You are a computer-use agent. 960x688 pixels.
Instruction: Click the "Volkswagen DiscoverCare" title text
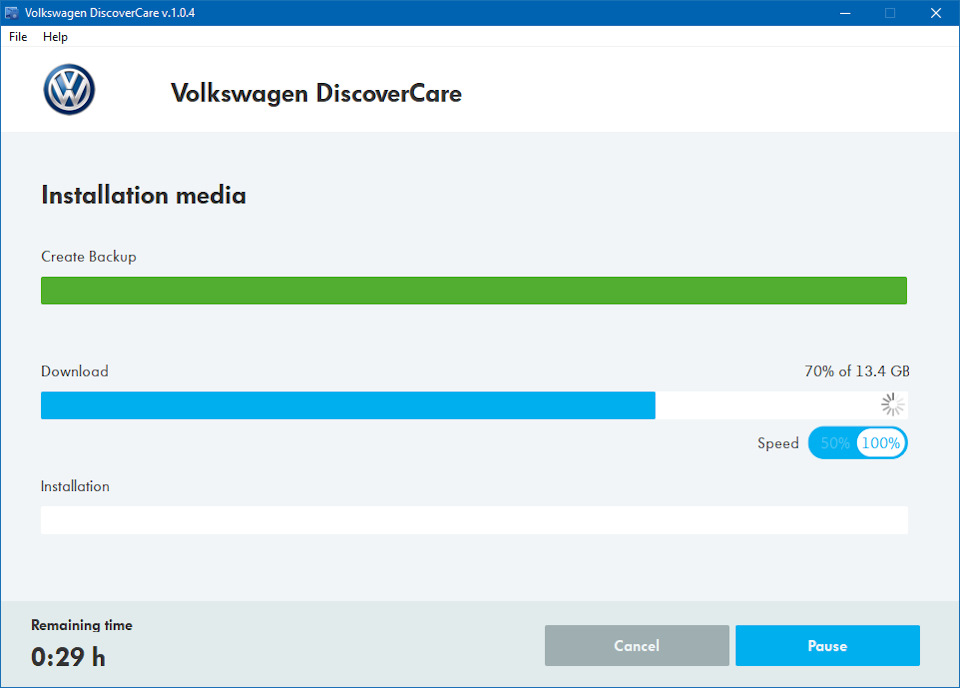(x=316, y=93)
